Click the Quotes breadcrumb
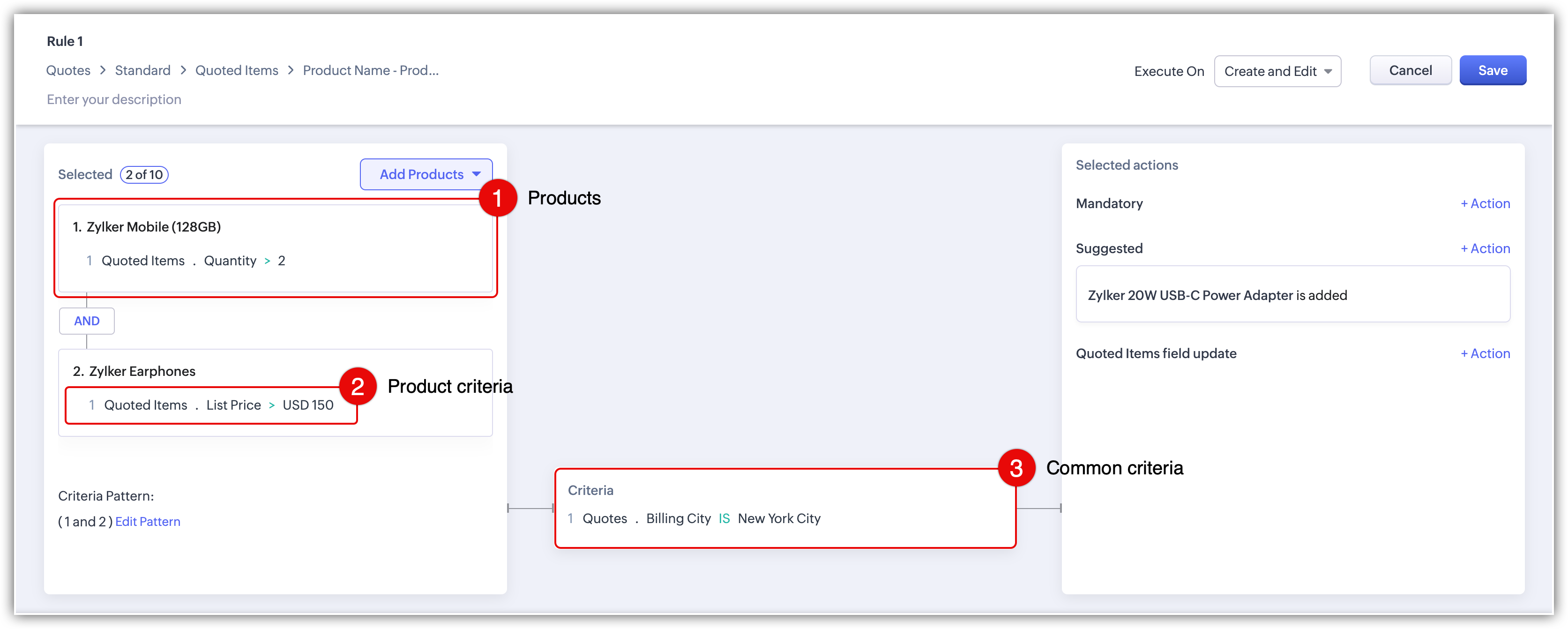Screen dimensions: 1568x629 tap(68, 71)
